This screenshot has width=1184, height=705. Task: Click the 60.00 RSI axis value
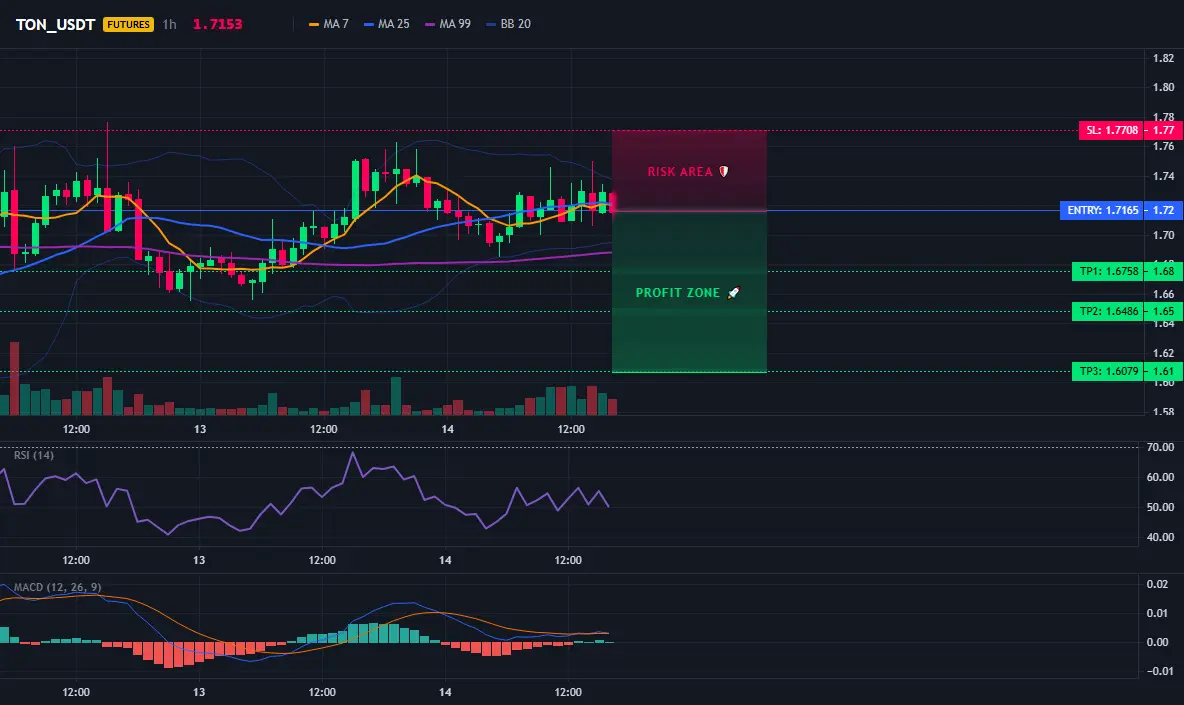click(x=1160, y=477)
